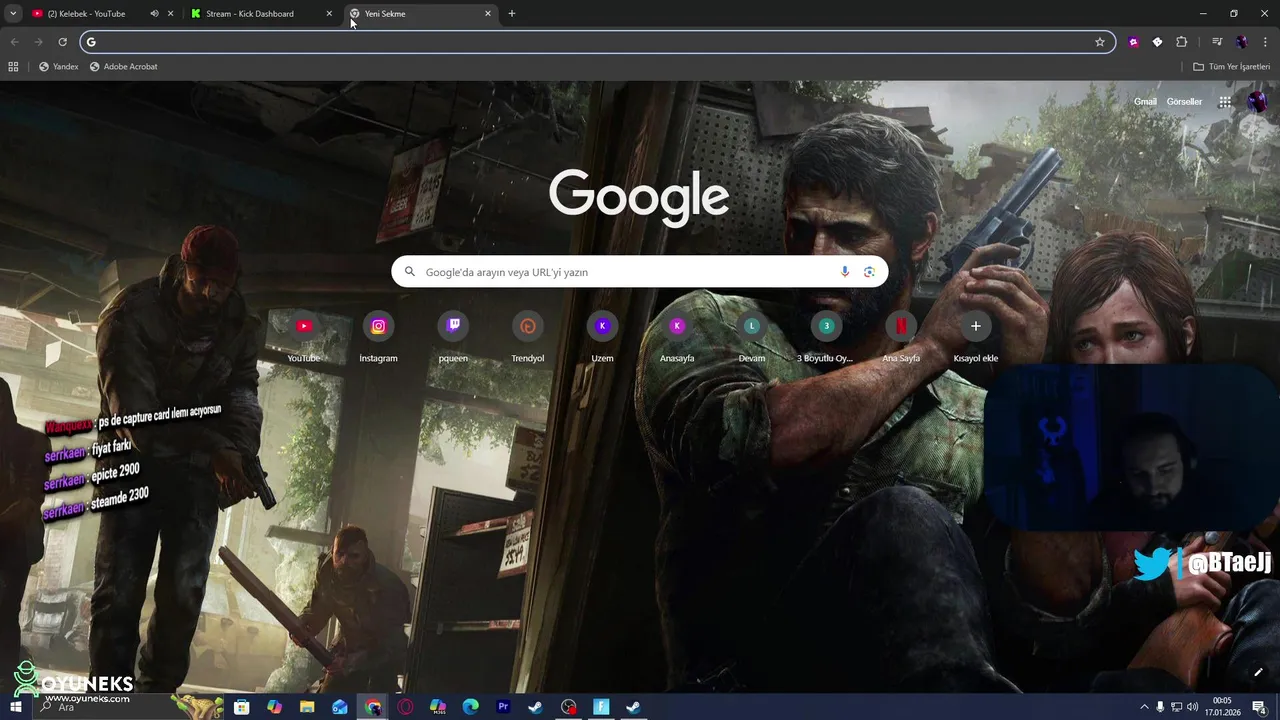Open the Apps grid in bookmarks bar
The image size is (1280, 720).
[13, 67]
